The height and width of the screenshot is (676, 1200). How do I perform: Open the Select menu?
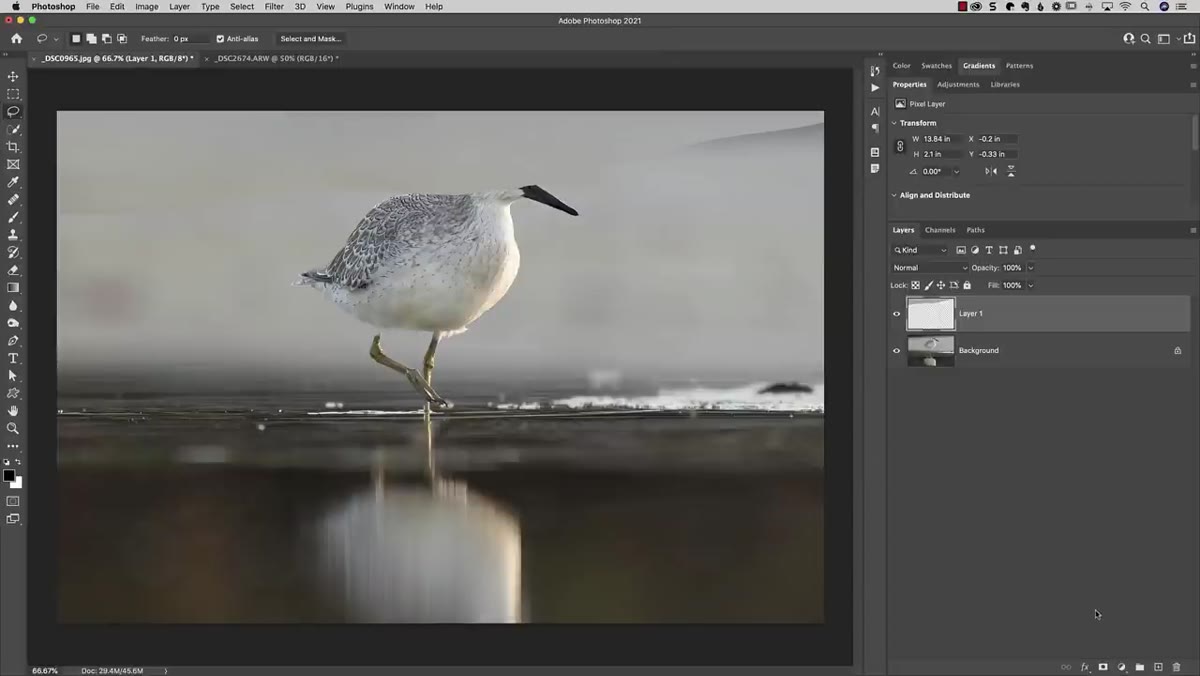(242, 6)
